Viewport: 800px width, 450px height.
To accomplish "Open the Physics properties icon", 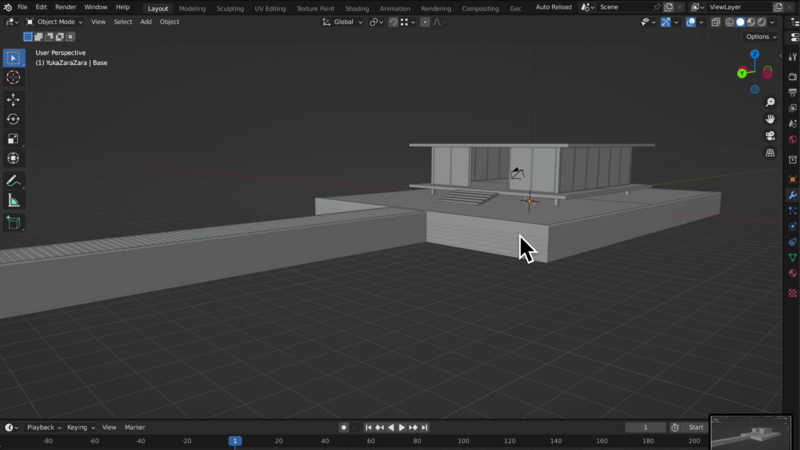I will [792, 226].
